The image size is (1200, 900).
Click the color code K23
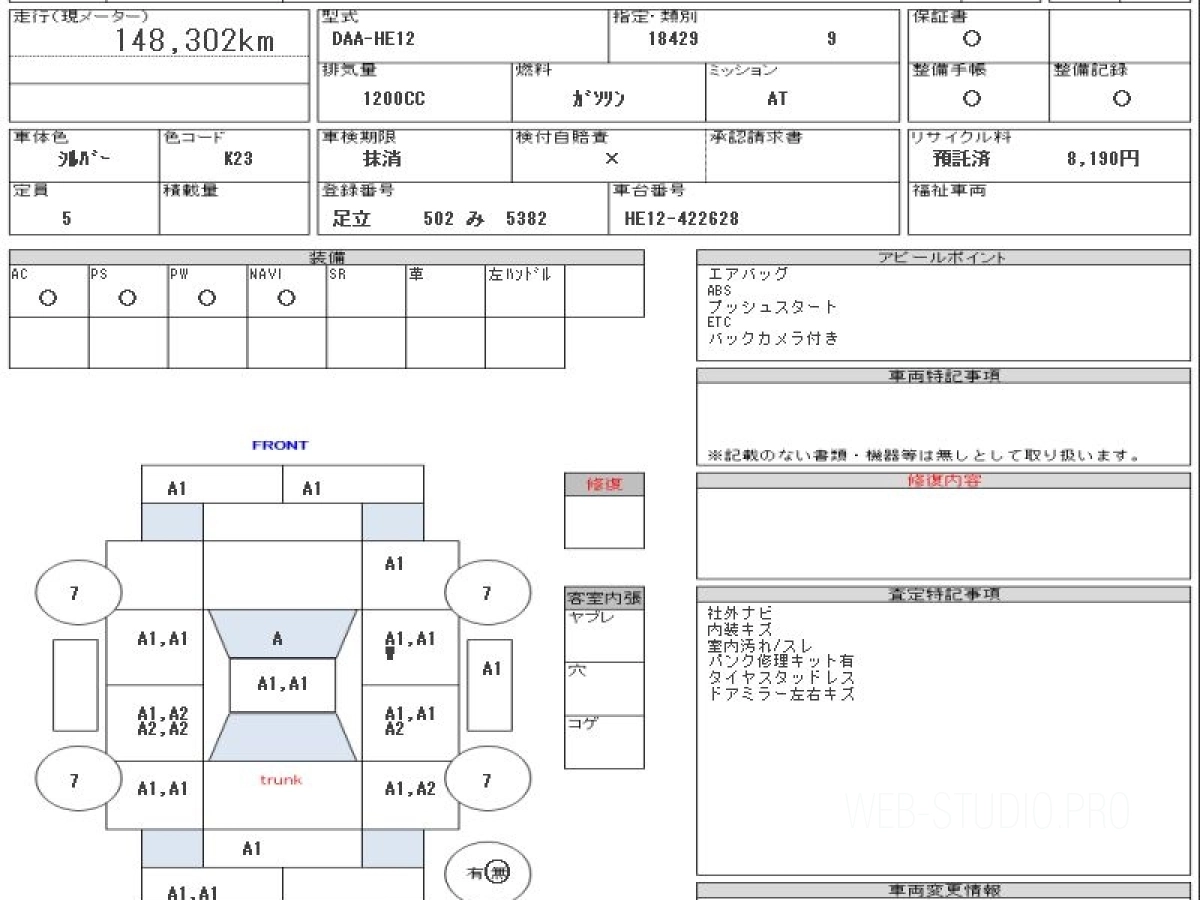click(238, 158)
